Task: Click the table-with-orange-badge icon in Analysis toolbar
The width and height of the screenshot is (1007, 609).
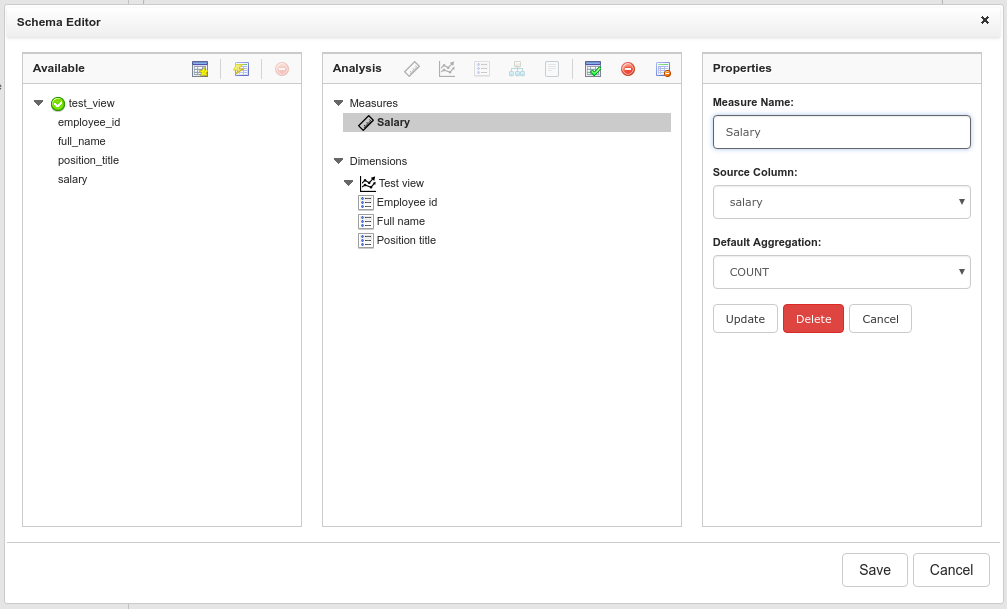Action: tap(663, 69)
